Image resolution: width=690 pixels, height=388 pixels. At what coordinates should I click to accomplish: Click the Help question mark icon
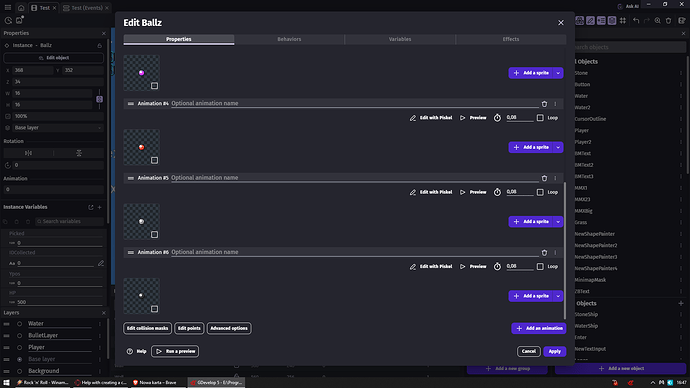point(130,351)
